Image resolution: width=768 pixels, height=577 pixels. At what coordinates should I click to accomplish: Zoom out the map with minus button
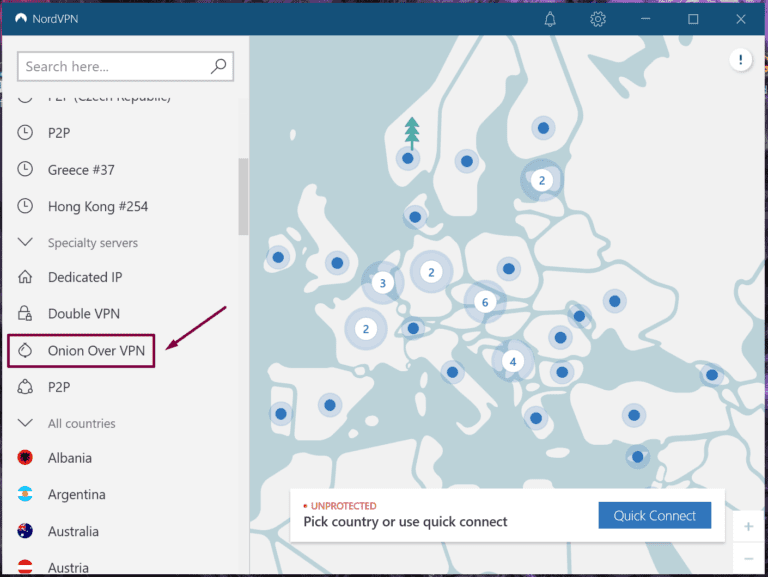point(749,558)
